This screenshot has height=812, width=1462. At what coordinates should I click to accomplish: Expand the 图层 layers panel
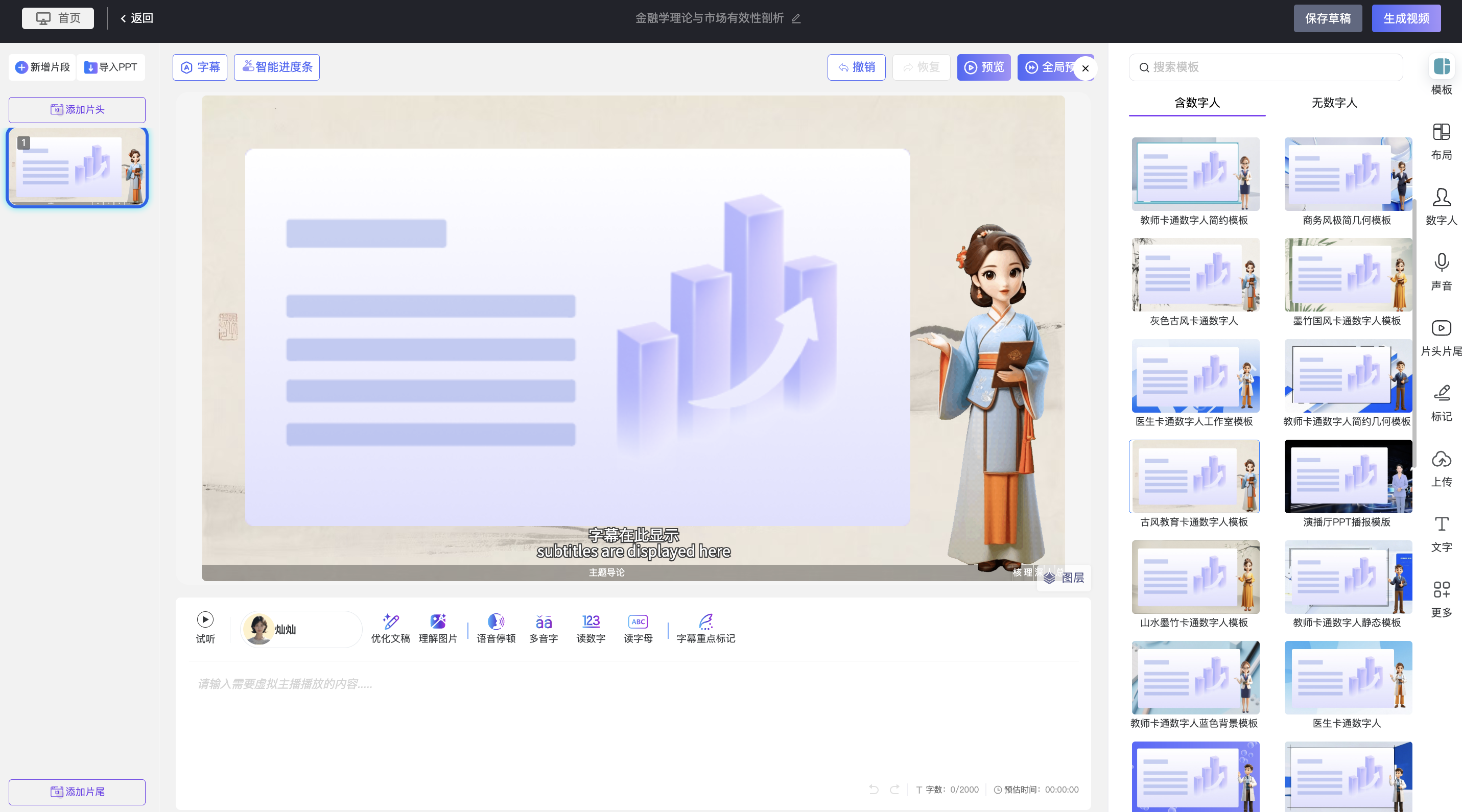tap(1064, 578)
